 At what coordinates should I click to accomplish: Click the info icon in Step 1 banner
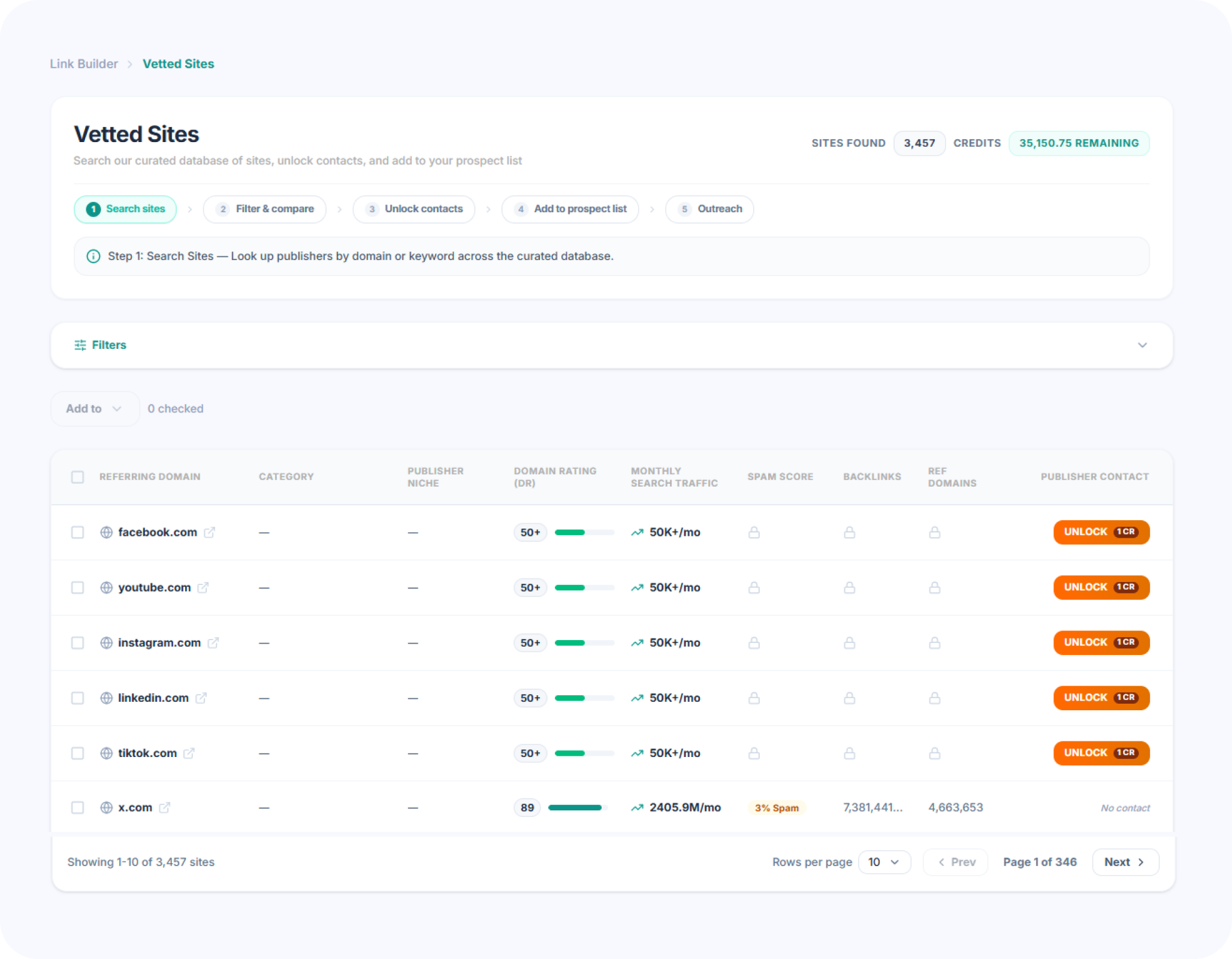pyautogui.click(x=93, y=256)
